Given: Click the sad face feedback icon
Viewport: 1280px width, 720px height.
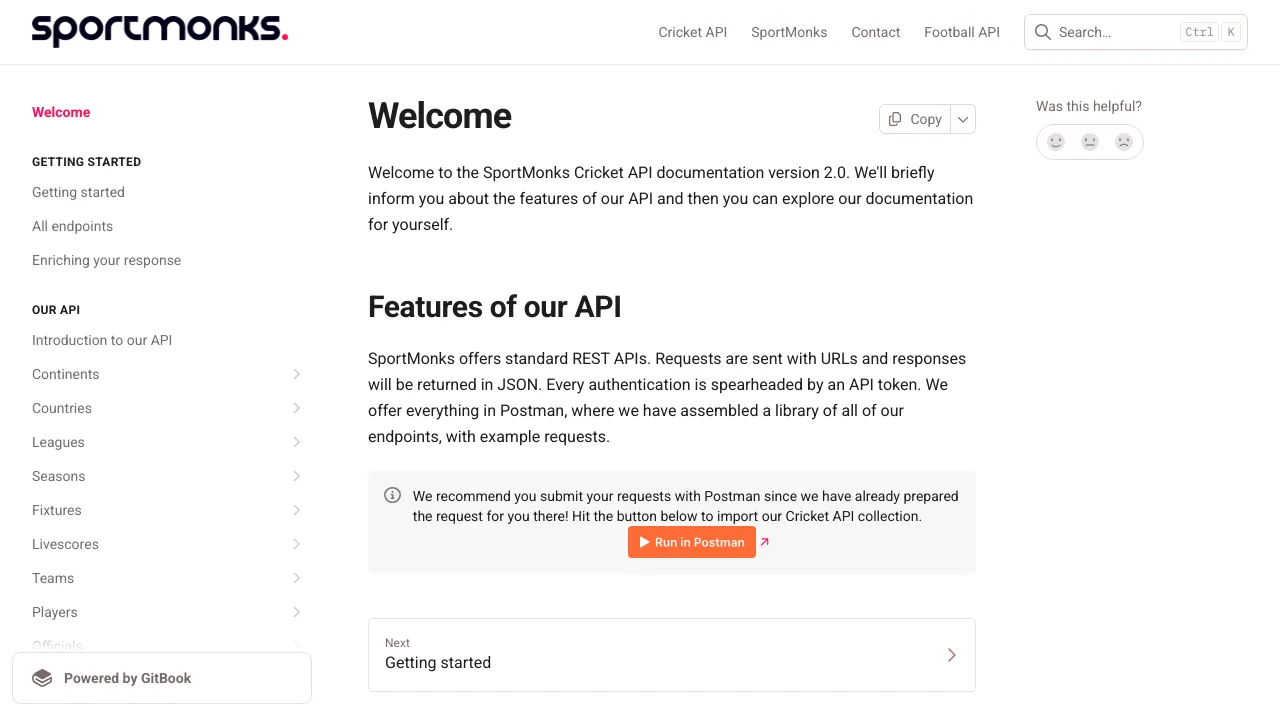Looking at the screenshot, I should pyautogui.click(x=1124, y=142).
